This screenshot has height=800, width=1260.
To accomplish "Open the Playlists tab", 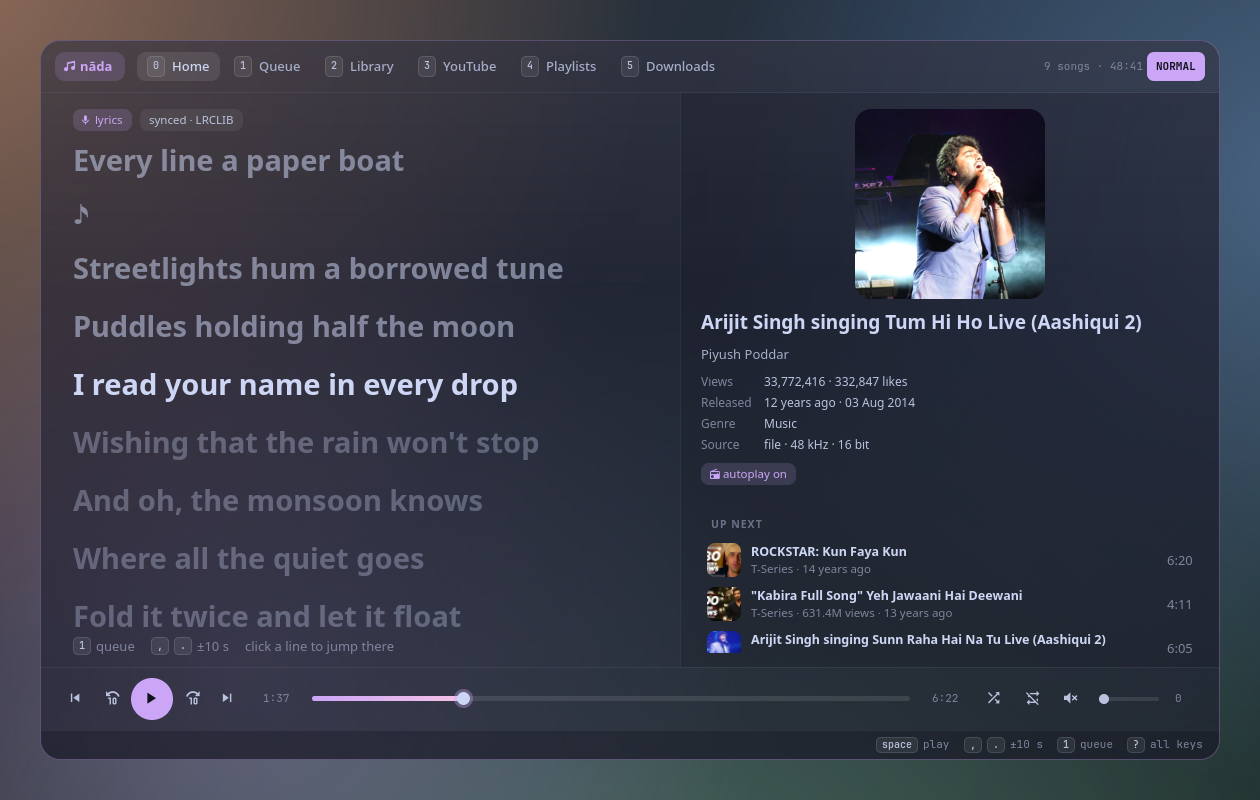I will pos(558,66).
